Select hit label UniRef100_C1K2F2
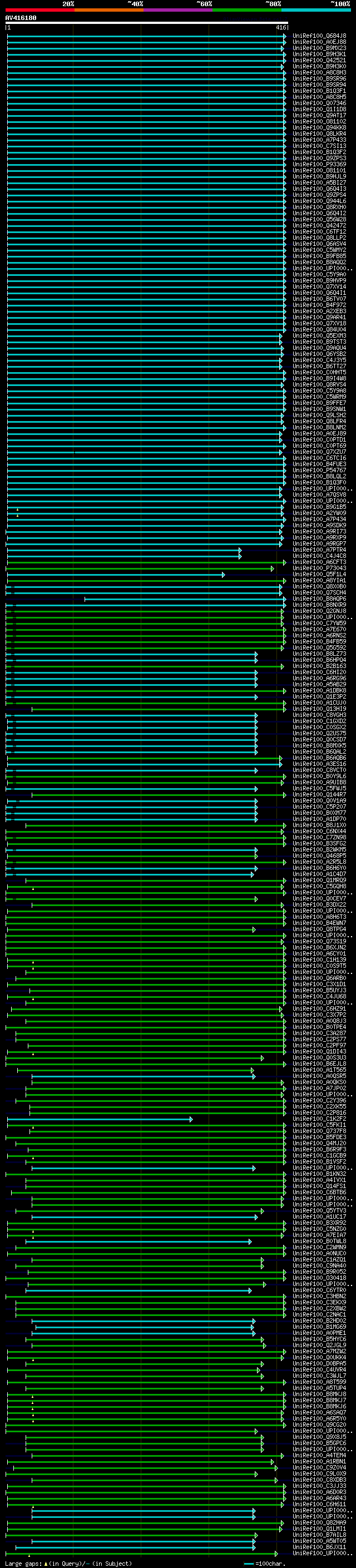This screenshot has height=1568, width=356. (319, 1119)
